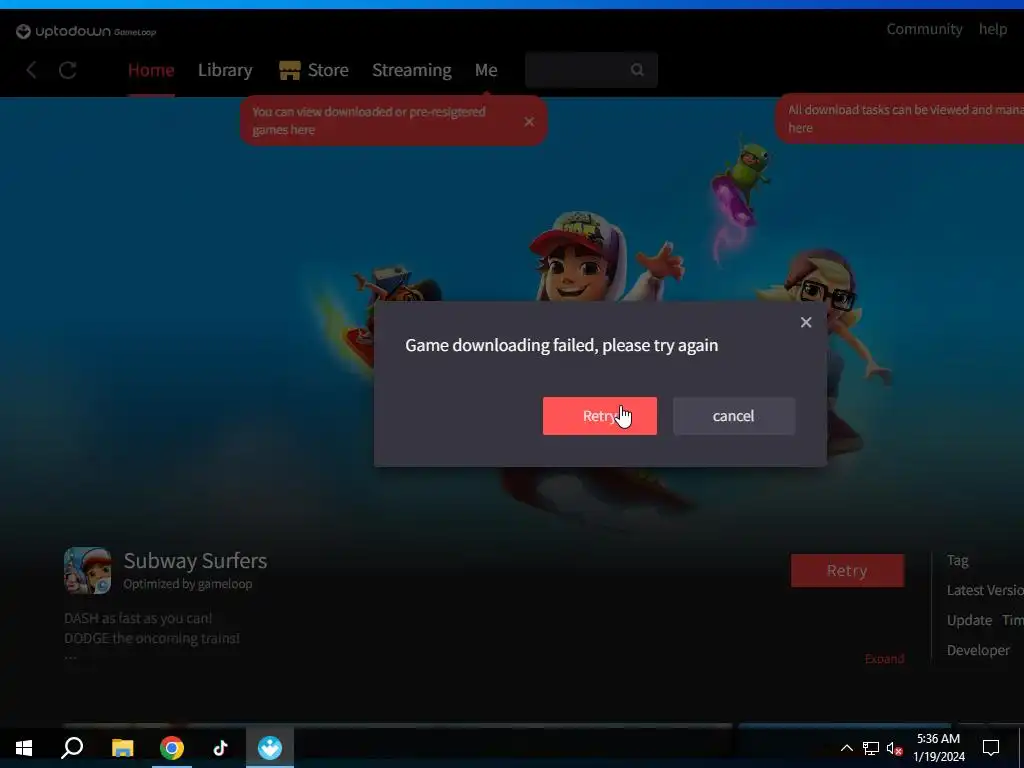Open the notification center icon

[x=991, y=748]
